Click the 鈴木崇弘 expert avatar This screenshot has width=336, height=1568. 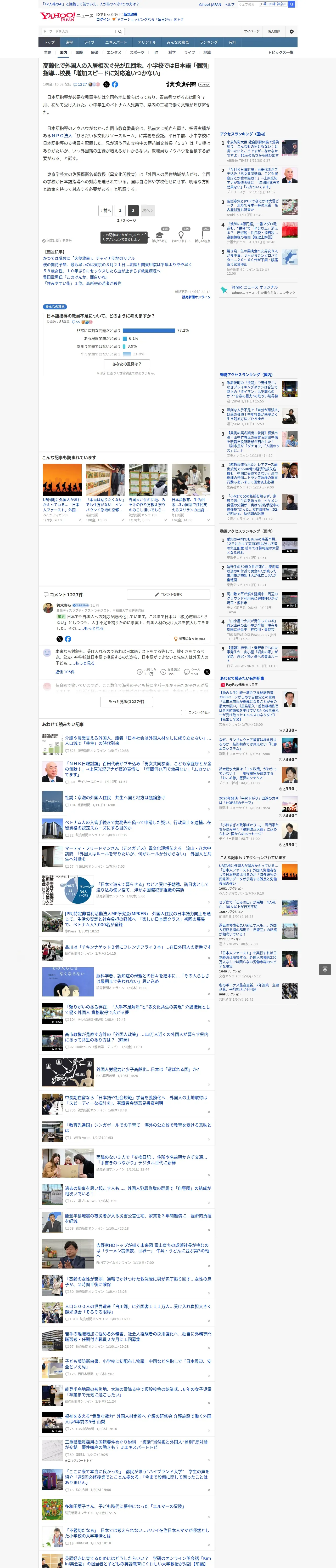48,608
